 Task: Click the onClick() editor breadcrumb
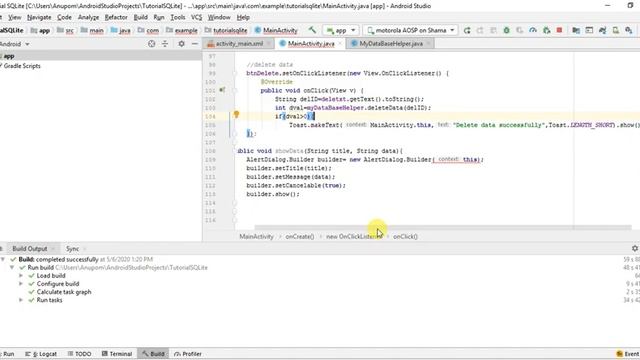[405, 236]
